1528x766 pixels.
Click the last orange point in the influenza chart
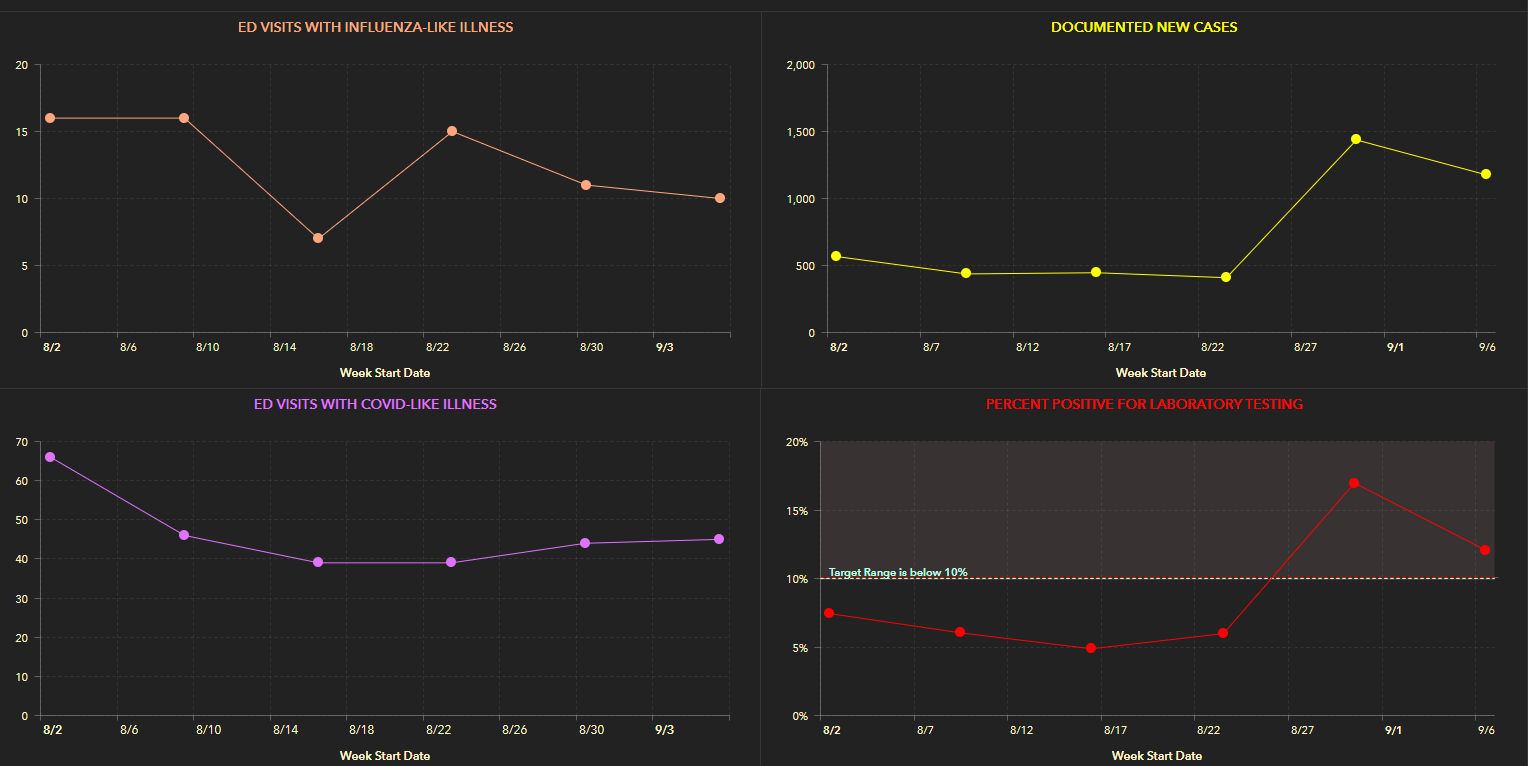coord(720,198)
